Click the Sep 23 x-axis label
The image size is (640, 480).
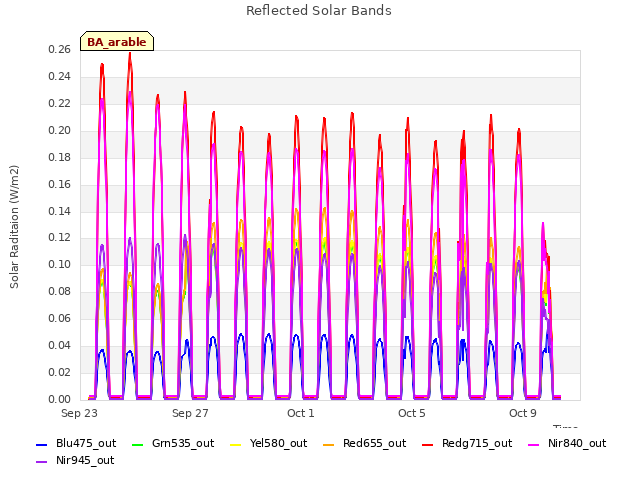click(x=79, y=413)
